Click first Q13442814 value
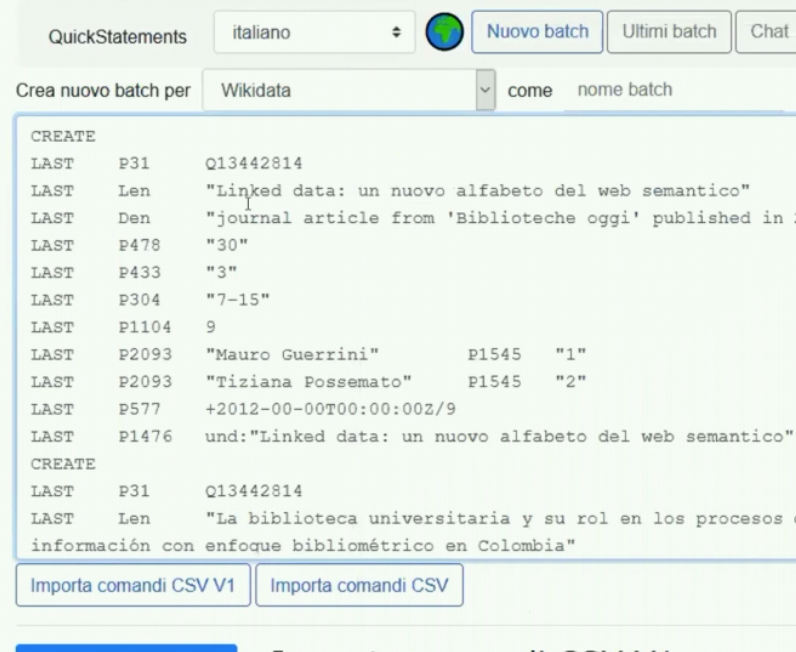Image resolution: width=796 pixels, height=652 pixels. point(254,164)
